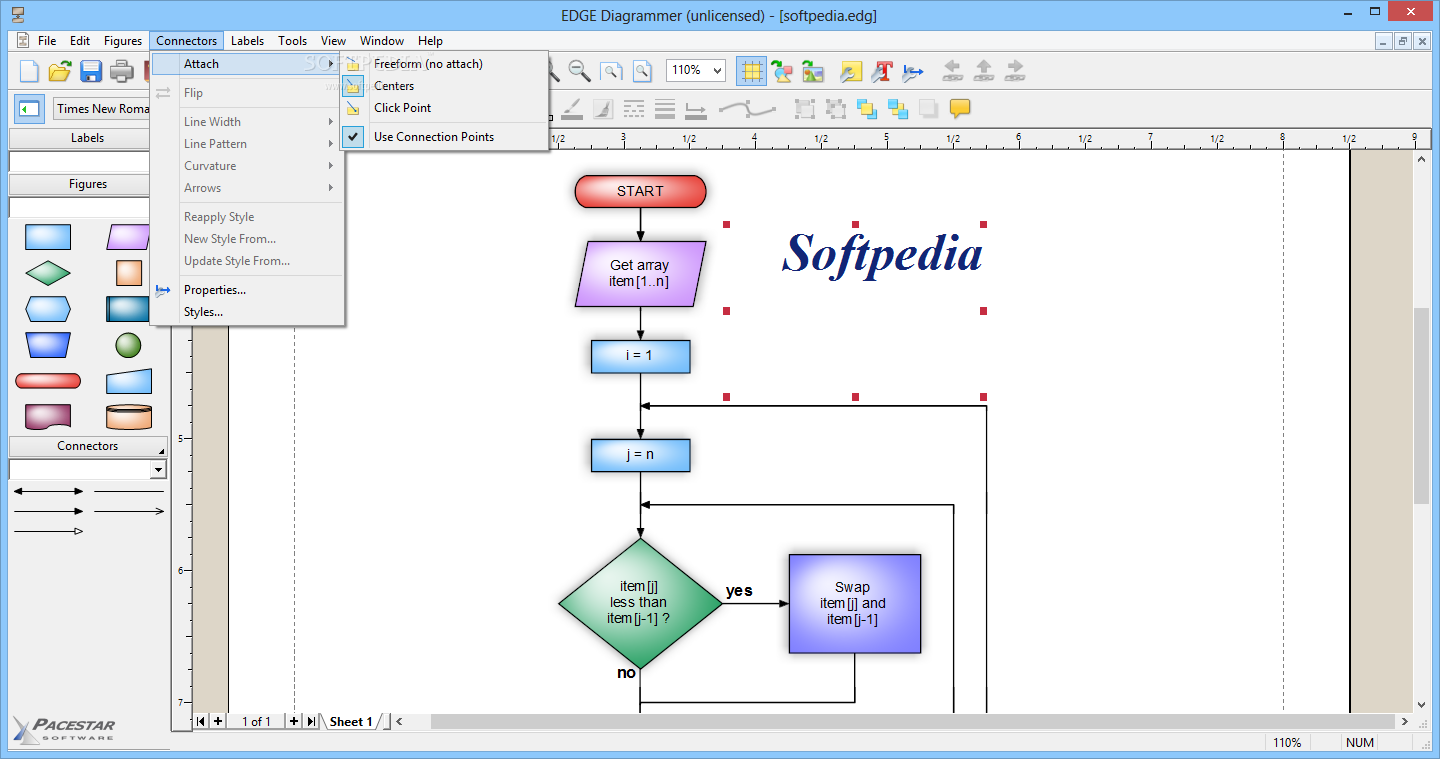Expand the Attach submenu
This screenshot has height=759, width=1440.
pyautogui.click(x=247, y=63)
